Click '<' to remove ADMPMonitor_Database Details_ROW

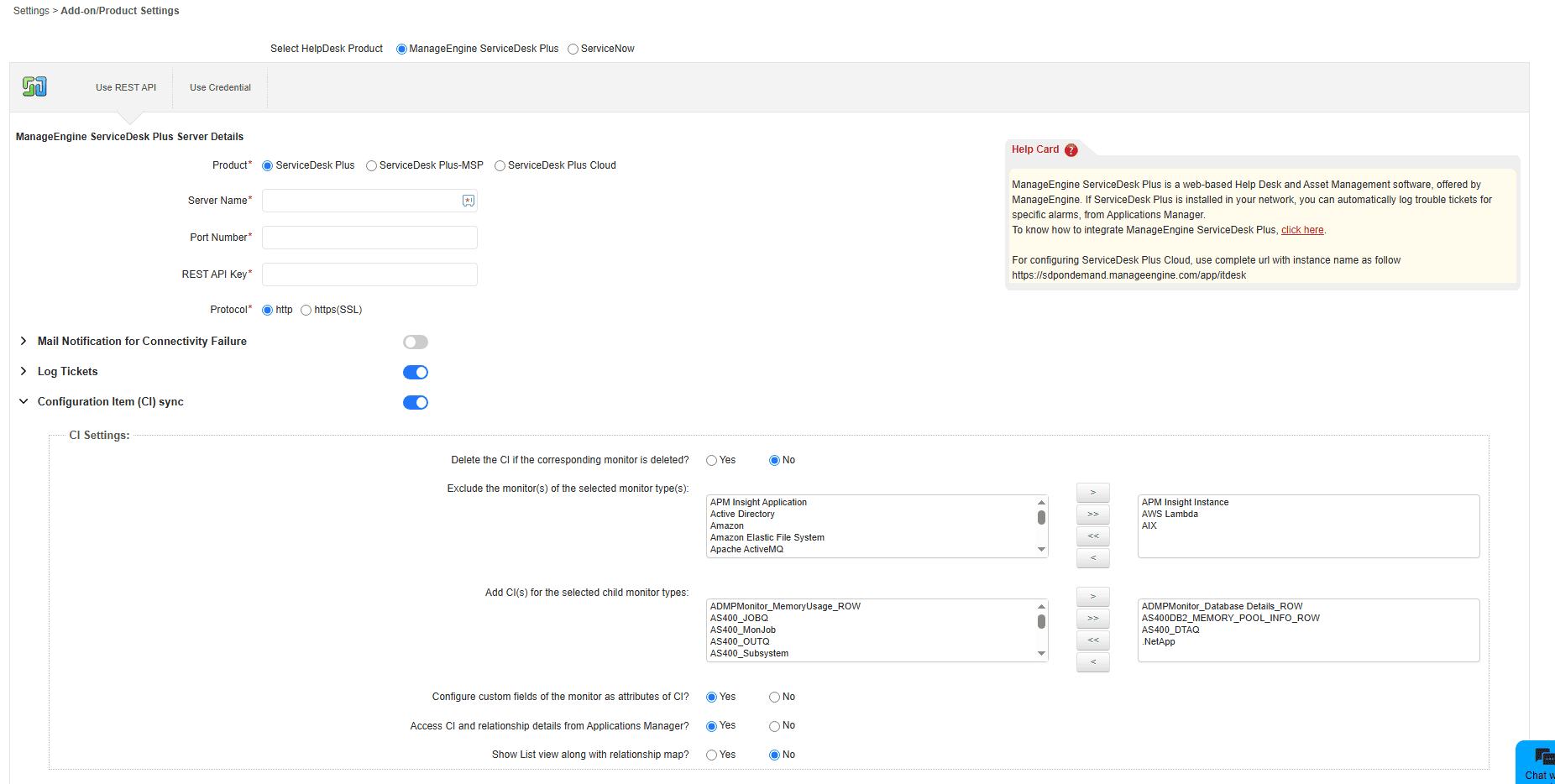1092,661
